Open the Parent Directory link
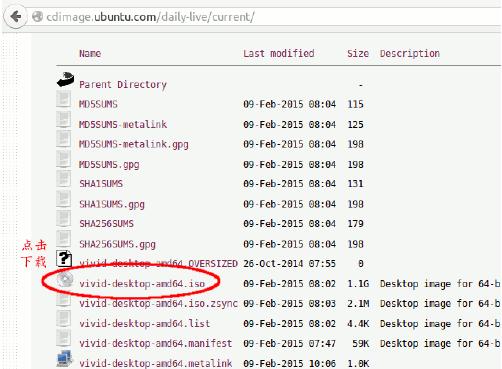The image size is (502, 369). point(123,85)
